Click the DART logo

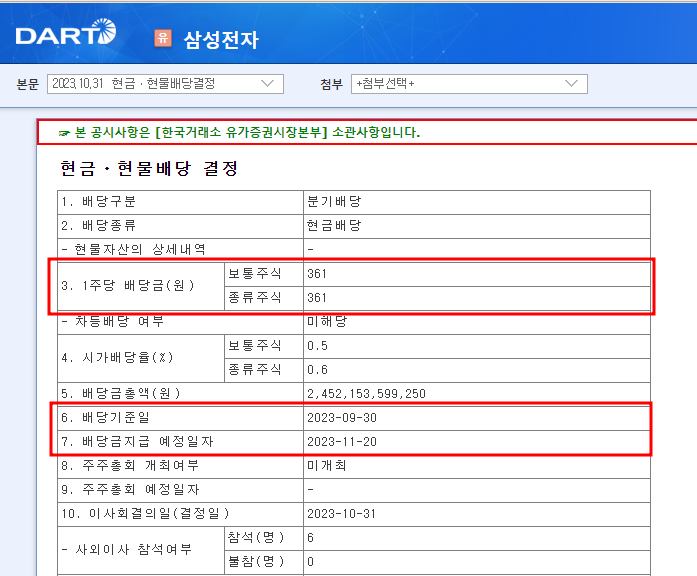coord(66,32)
